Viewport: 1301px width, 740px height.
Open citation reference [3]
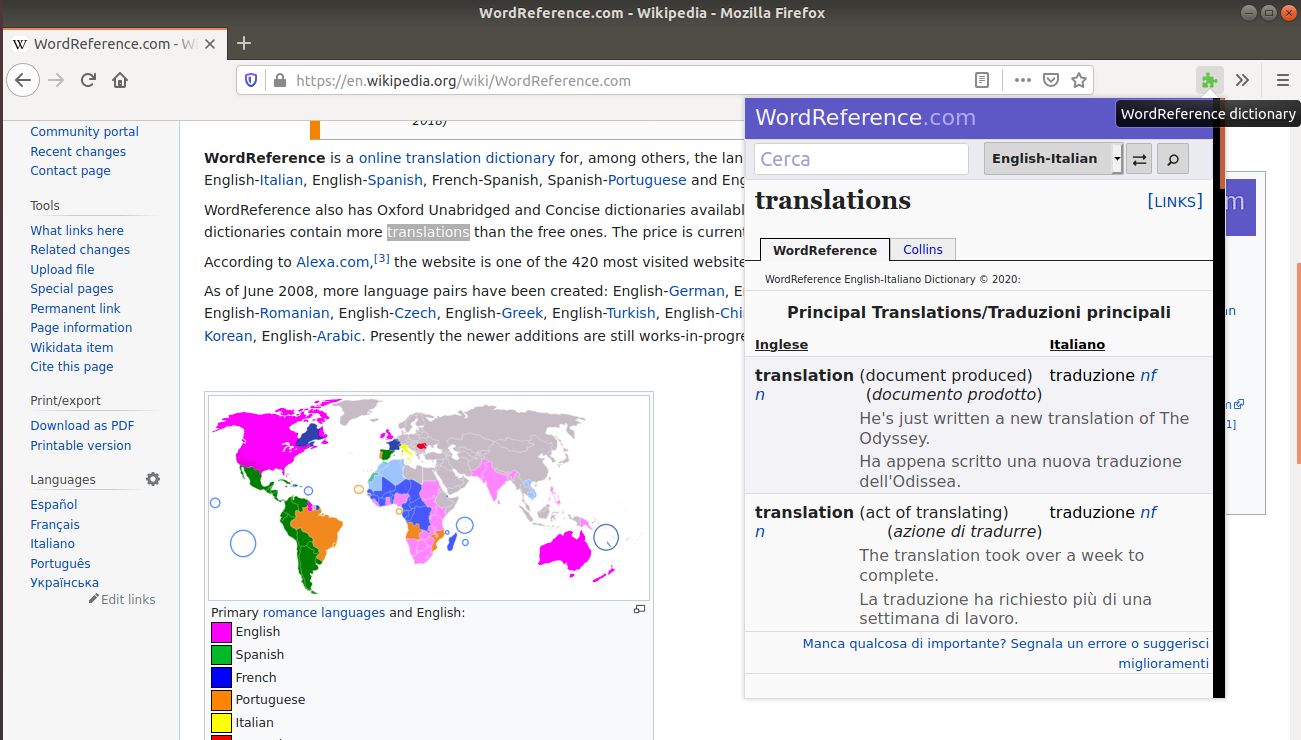tap(382, 259)
